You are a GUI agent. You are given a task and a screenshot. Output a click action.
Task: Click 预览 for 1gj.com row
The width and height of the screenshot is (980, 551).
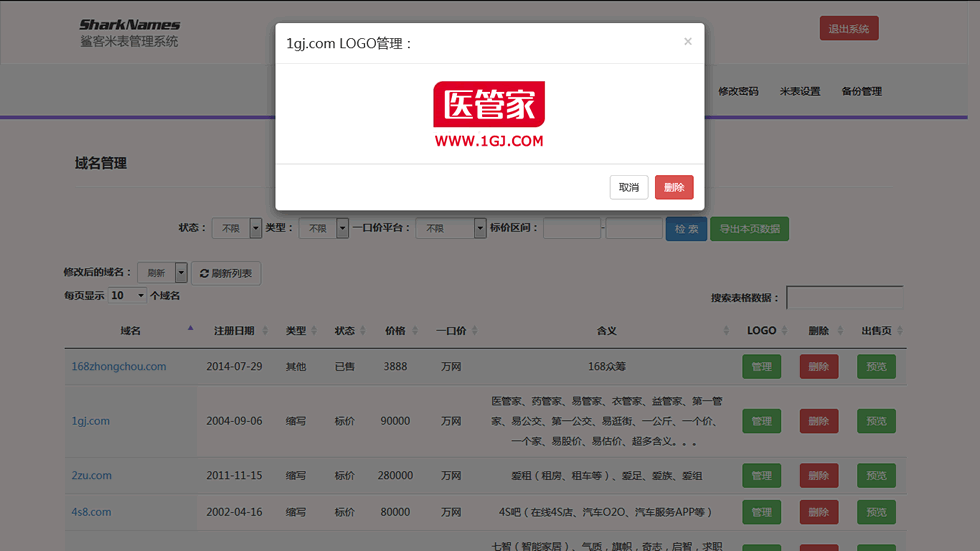click(x=876, y=421)
